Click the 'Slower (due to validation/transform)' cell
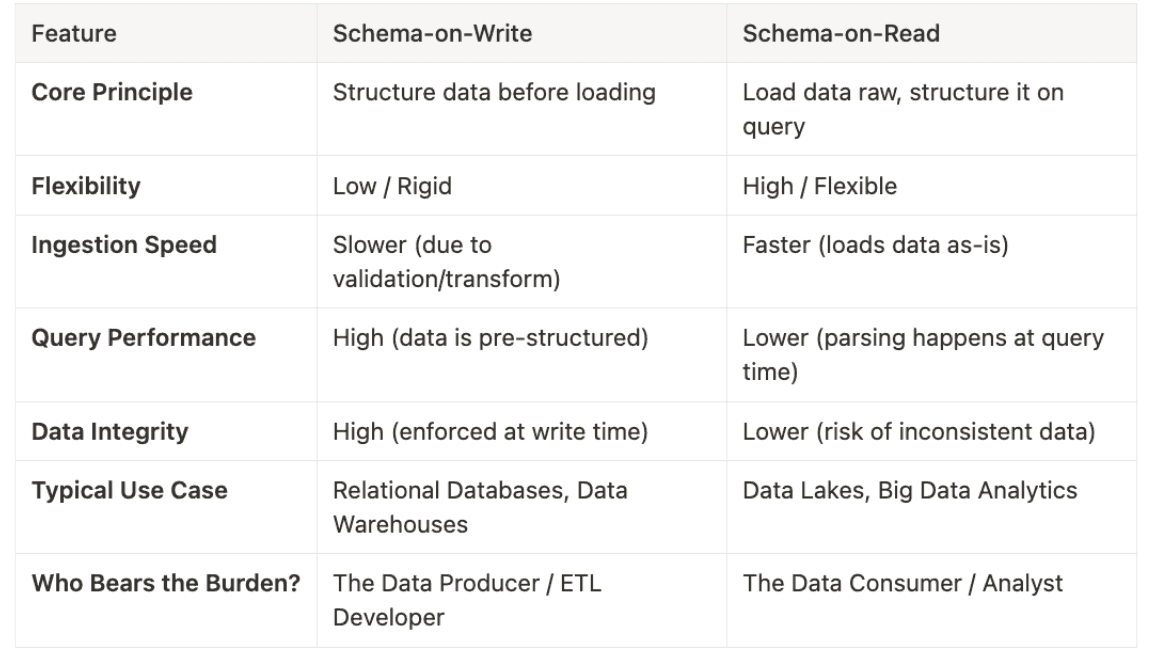The height and width of the screenshot is (649, 1154). (x=445, y=261)
